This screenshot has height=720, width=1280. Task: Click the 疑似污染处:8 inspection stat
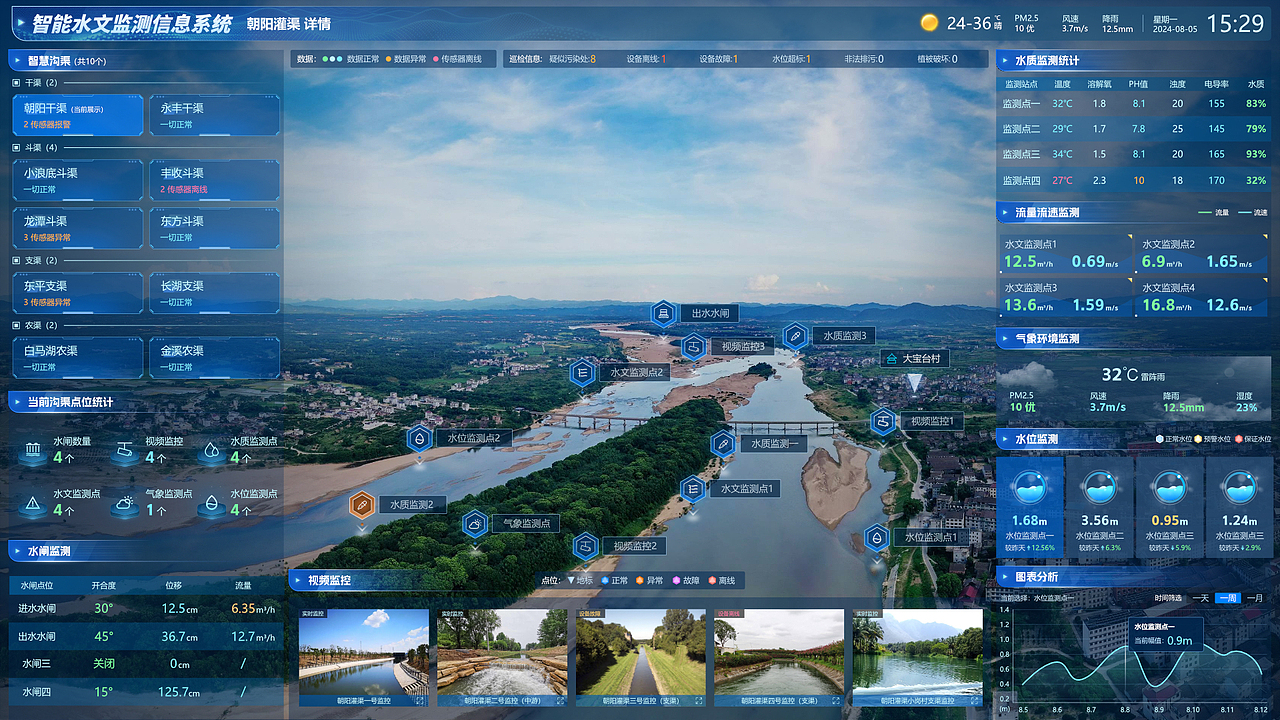click(572, 59)
